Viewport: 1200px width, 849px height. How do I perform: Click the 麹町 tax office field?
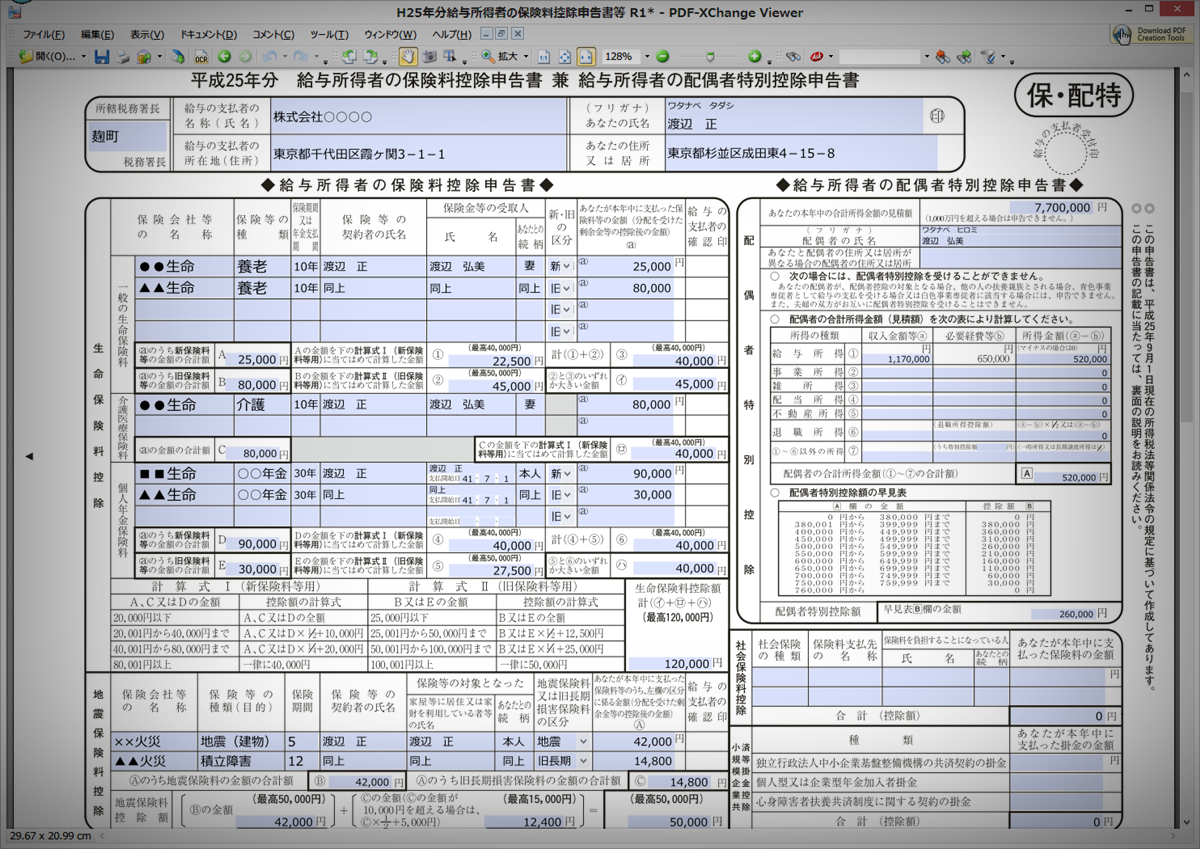point(126,136)
